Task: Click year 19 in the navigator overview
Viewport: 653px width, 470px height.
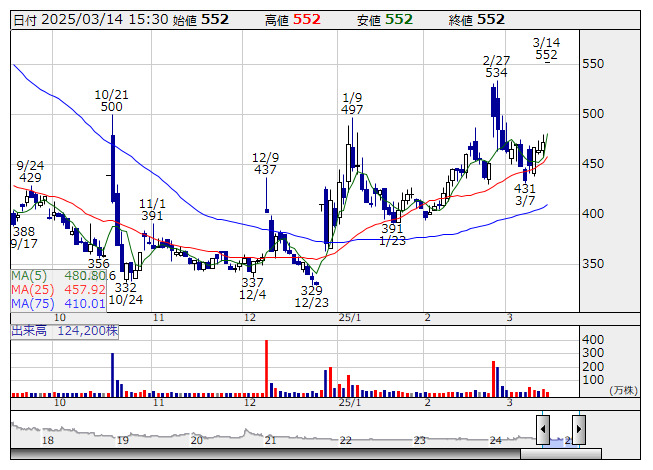Action: point(122,440)
